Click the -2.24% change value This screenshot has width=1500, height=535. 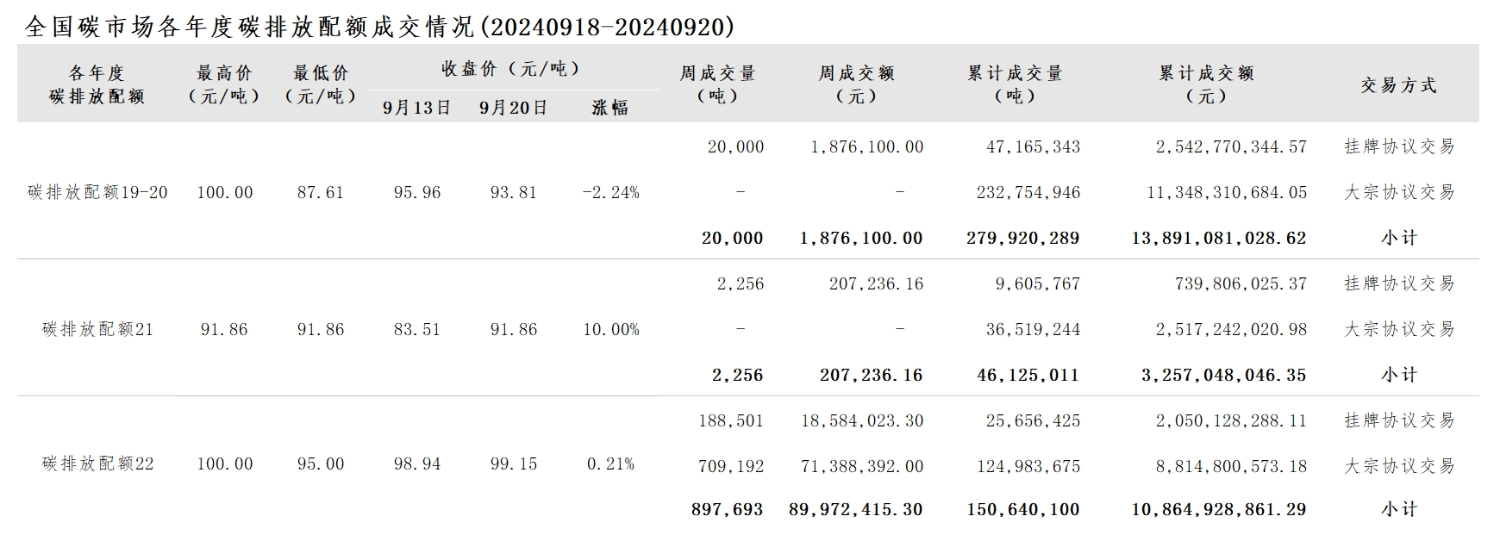(610, 193)
